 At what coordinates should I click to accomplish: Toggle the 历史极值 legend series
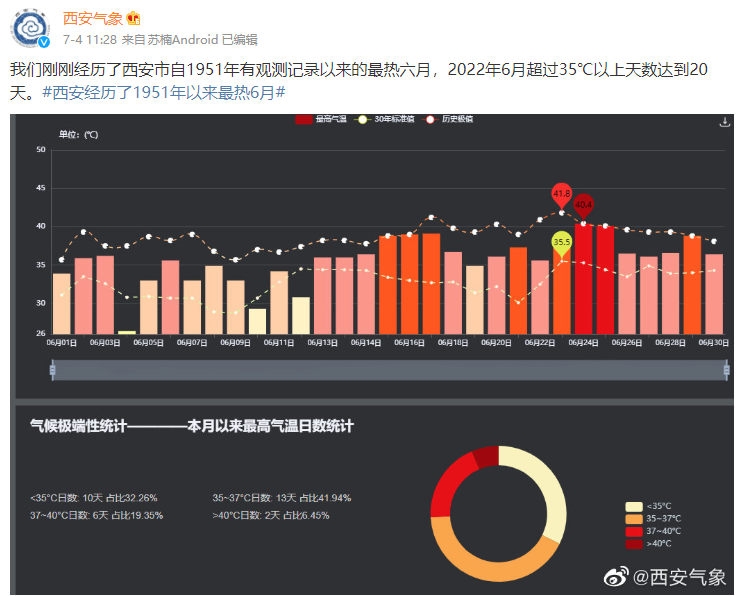click(x=448, y=119)
